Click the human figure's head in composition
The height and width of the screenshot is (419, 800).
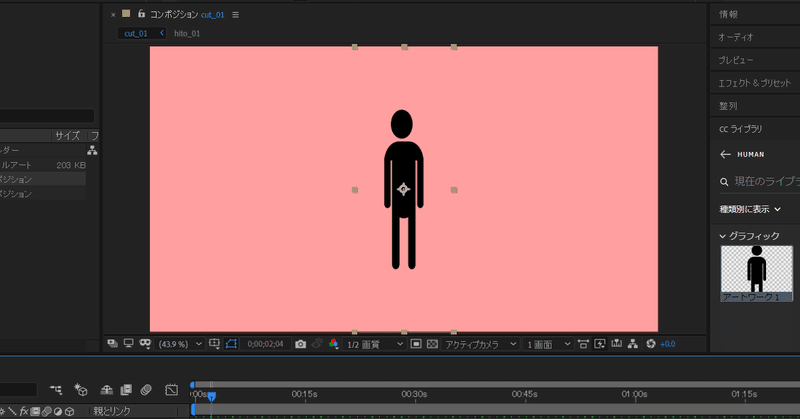pyautogui.click(x=402, y=124)
